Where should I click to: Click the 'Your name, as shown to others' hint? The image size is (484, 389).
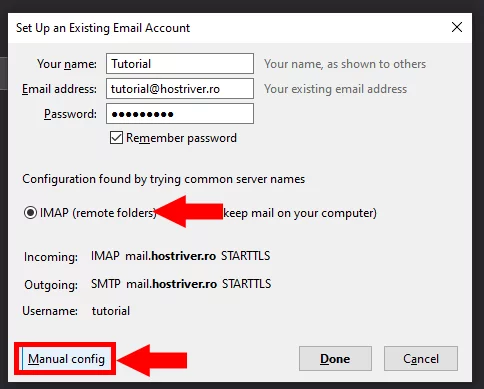(x=345, y=64)
